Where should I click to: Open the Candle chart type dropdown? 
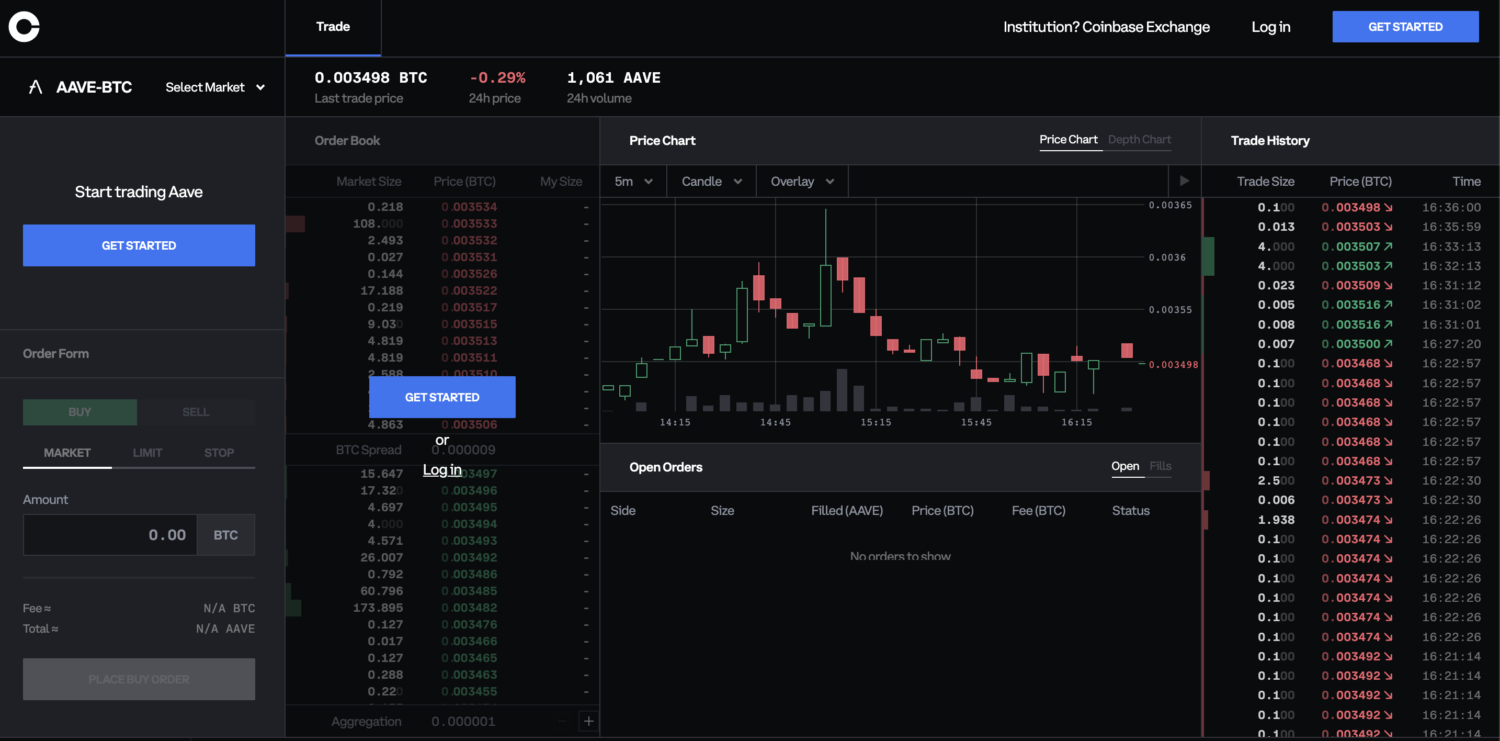[710, 181]
